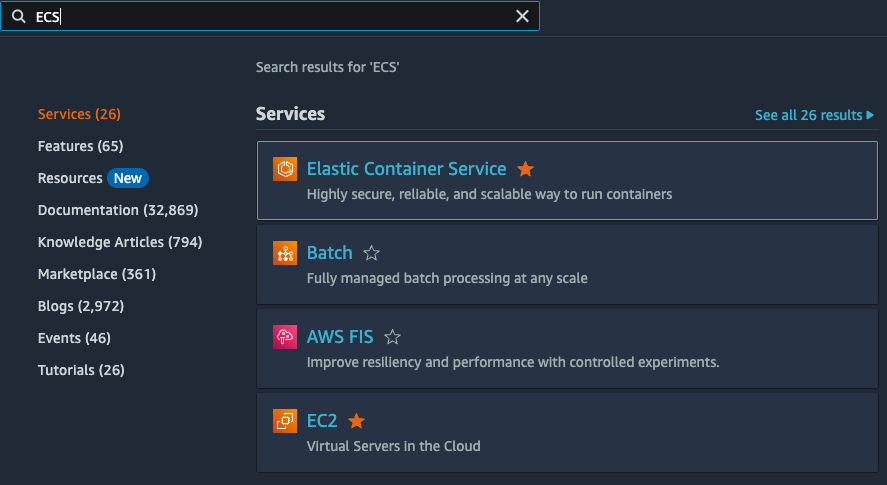Image resolution: width=887 pixels, height=485 pixels.
Task: Favorite AWS FIS with the star
Action: tap(393, 337)
